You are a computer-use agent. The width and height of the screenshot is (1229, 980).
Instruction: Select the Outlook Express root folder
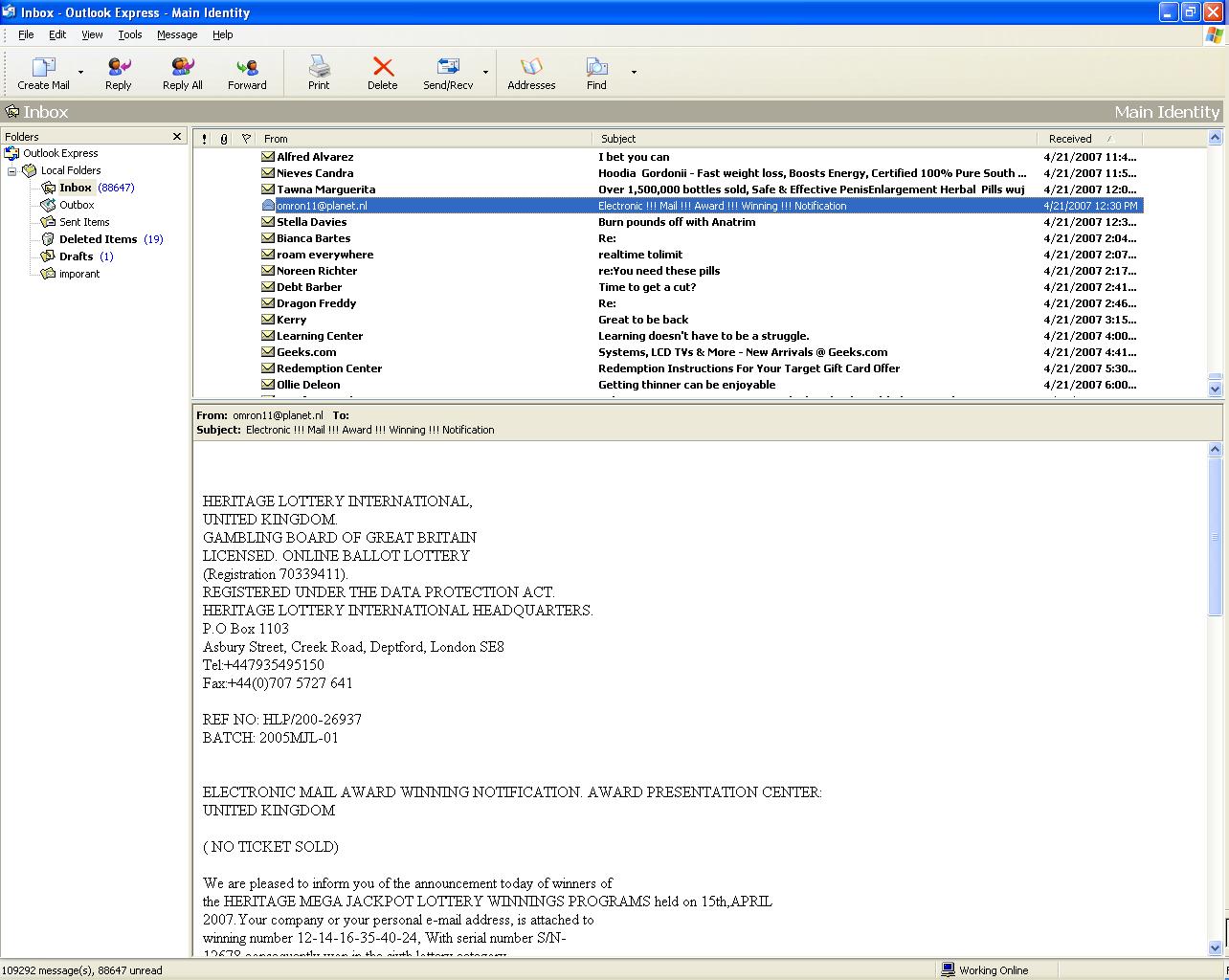60,153
